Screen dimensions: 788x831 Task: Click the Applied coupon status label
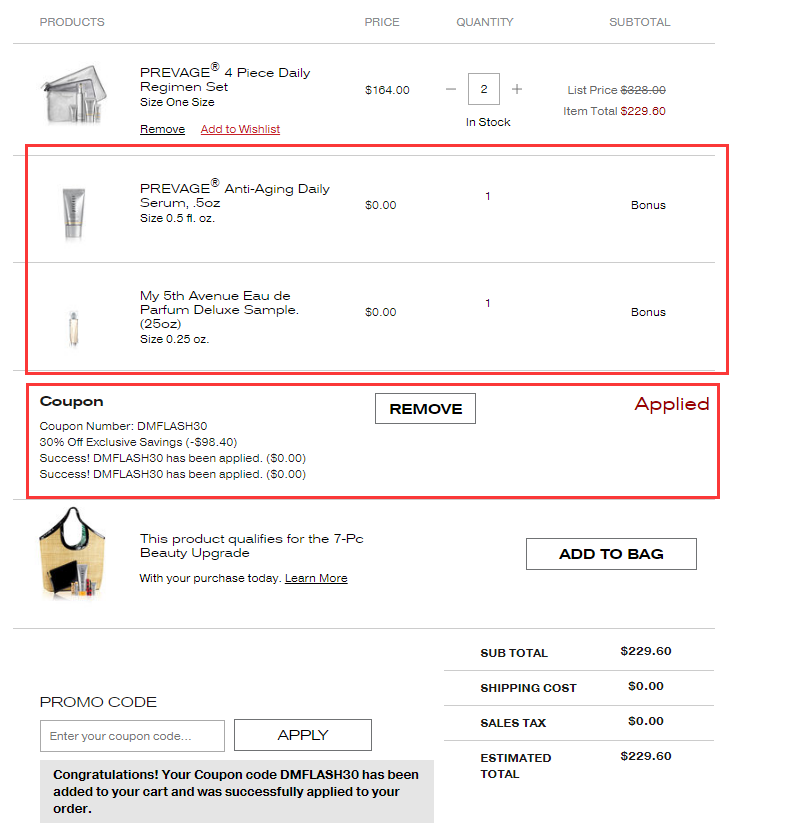(671, 404)
